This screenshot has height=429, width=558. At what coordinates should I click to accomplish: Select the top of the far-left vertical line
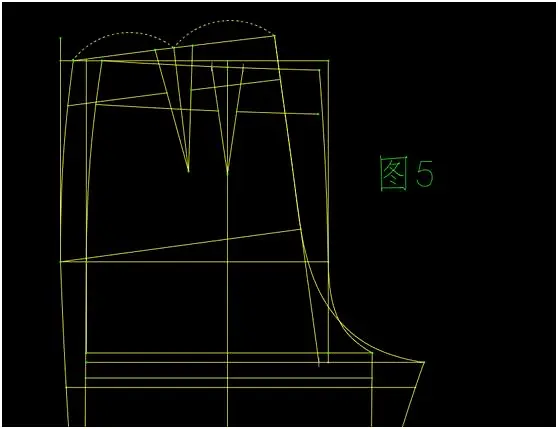[x=60, y=37]
